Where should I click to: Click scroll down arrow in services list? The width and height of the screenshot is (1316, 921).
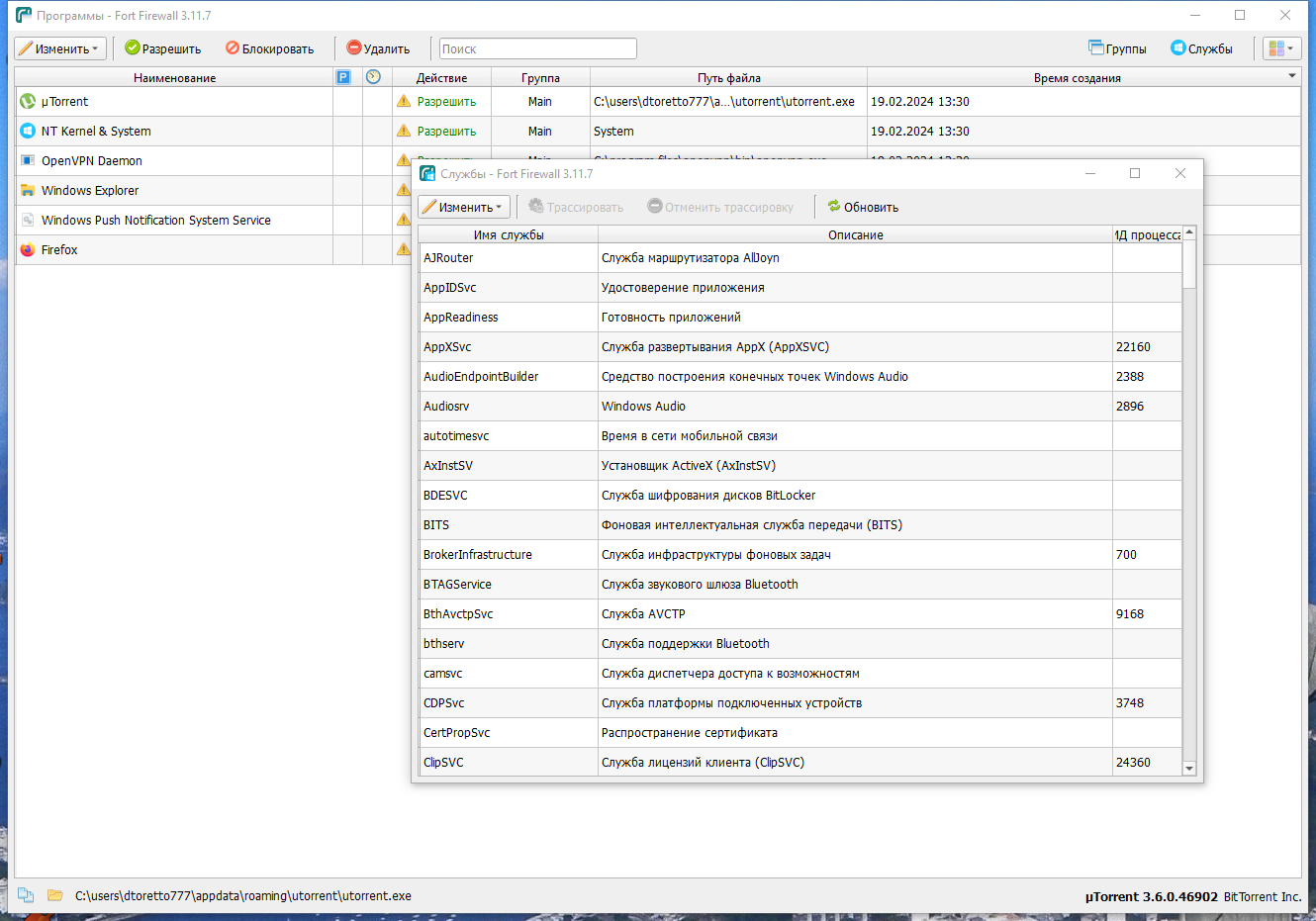[1189, 769]
